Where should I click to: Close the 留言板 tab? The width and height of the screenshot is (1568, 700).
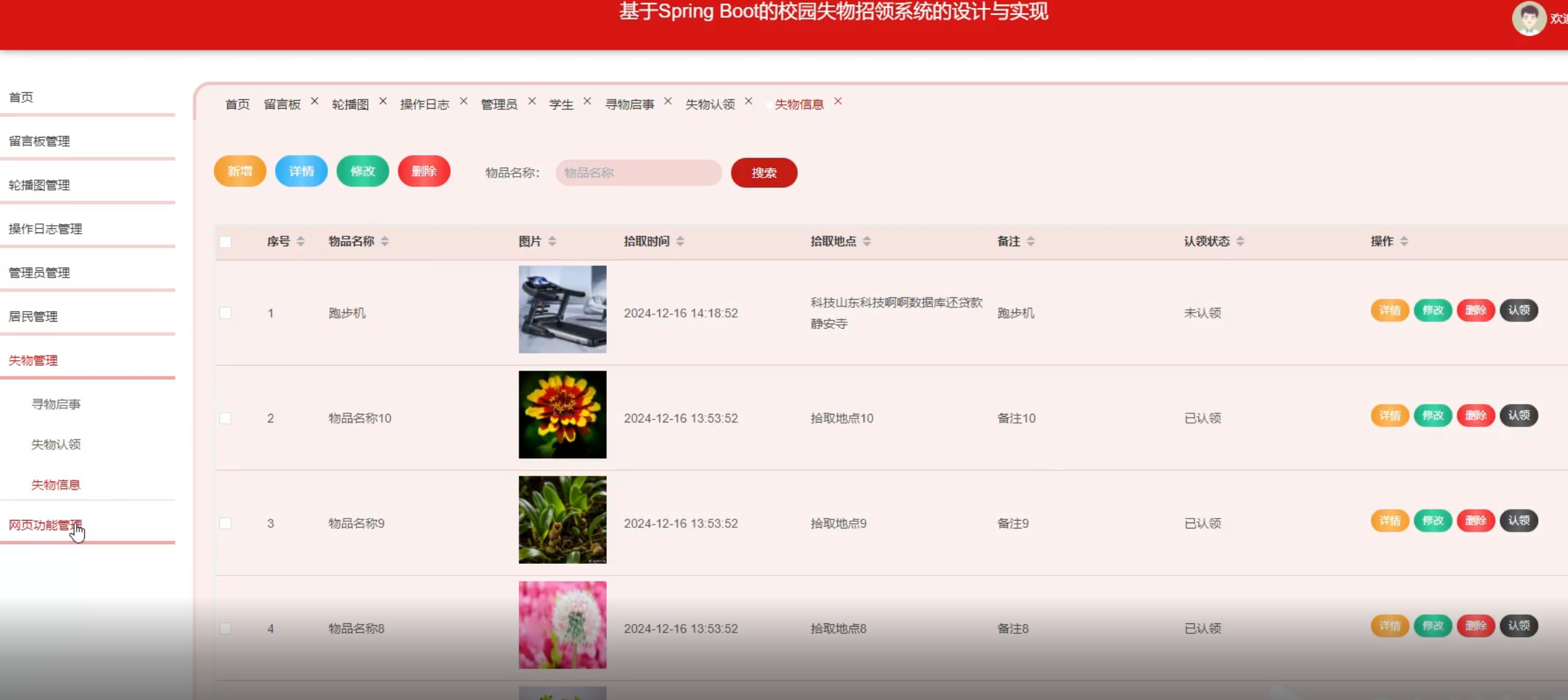(314, 101)
